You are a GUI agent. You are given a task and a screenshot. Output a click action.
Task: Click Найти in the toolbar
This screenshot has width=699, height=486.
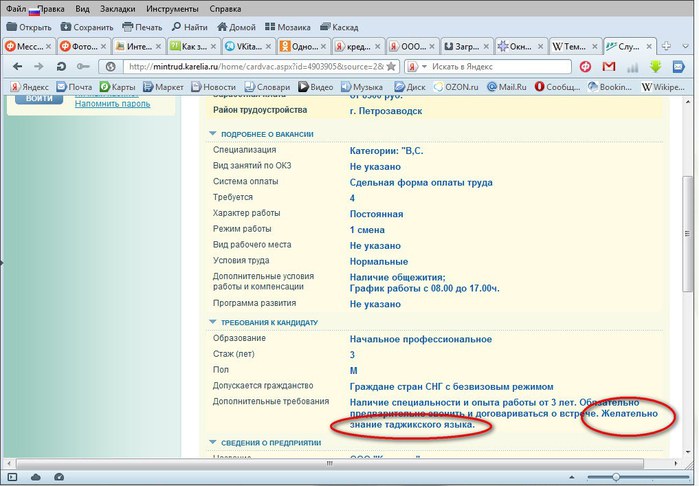click(x=190, y=27)
